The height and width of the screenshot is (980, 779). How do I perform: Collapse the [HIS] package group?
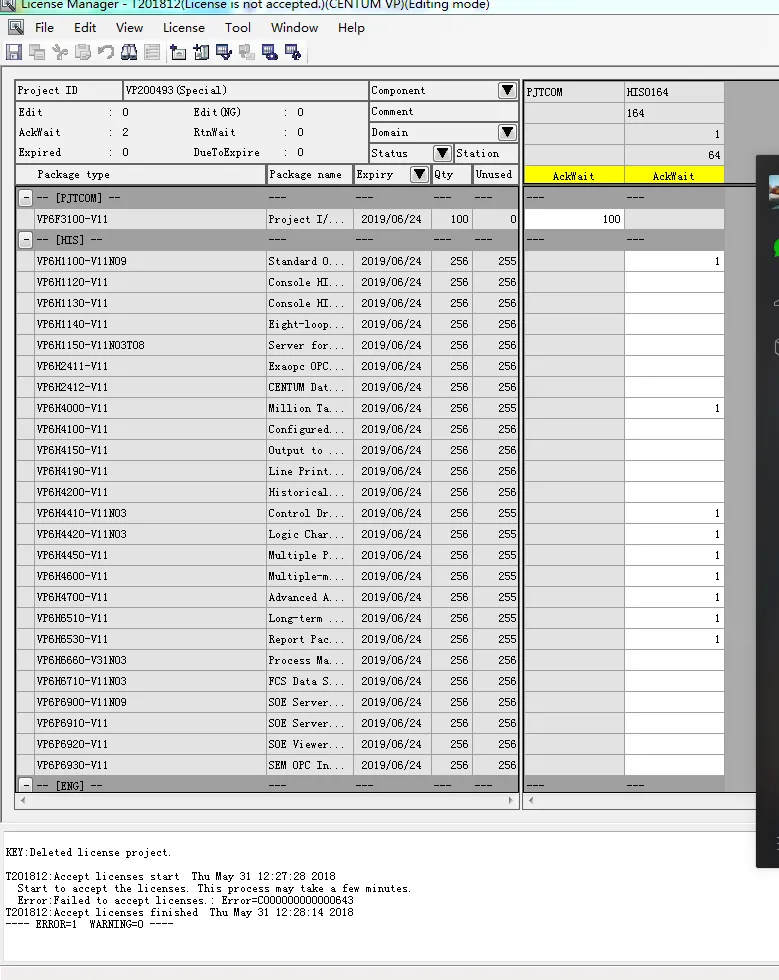(25, 240)
